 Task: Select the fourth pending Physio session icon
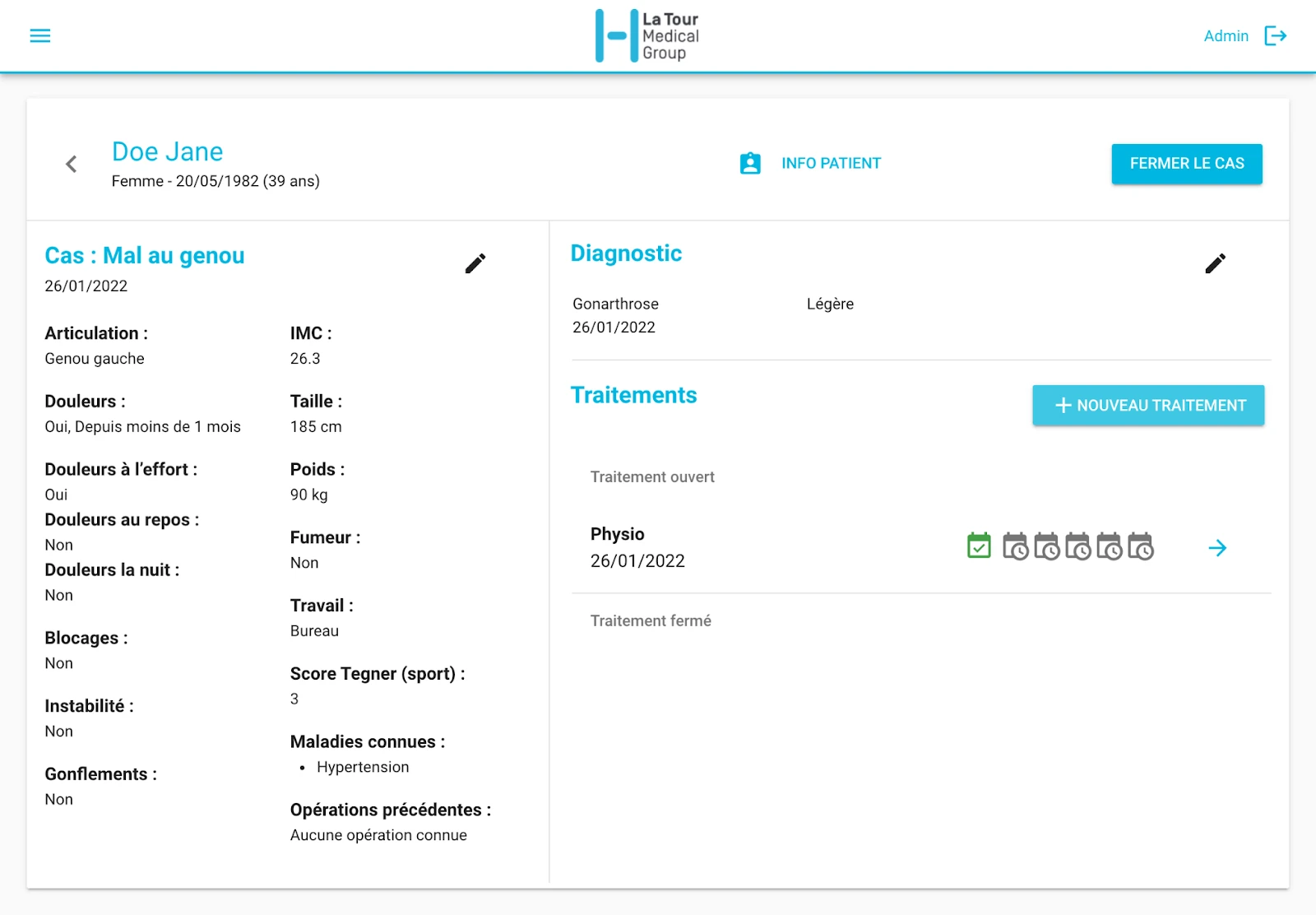1109,546
